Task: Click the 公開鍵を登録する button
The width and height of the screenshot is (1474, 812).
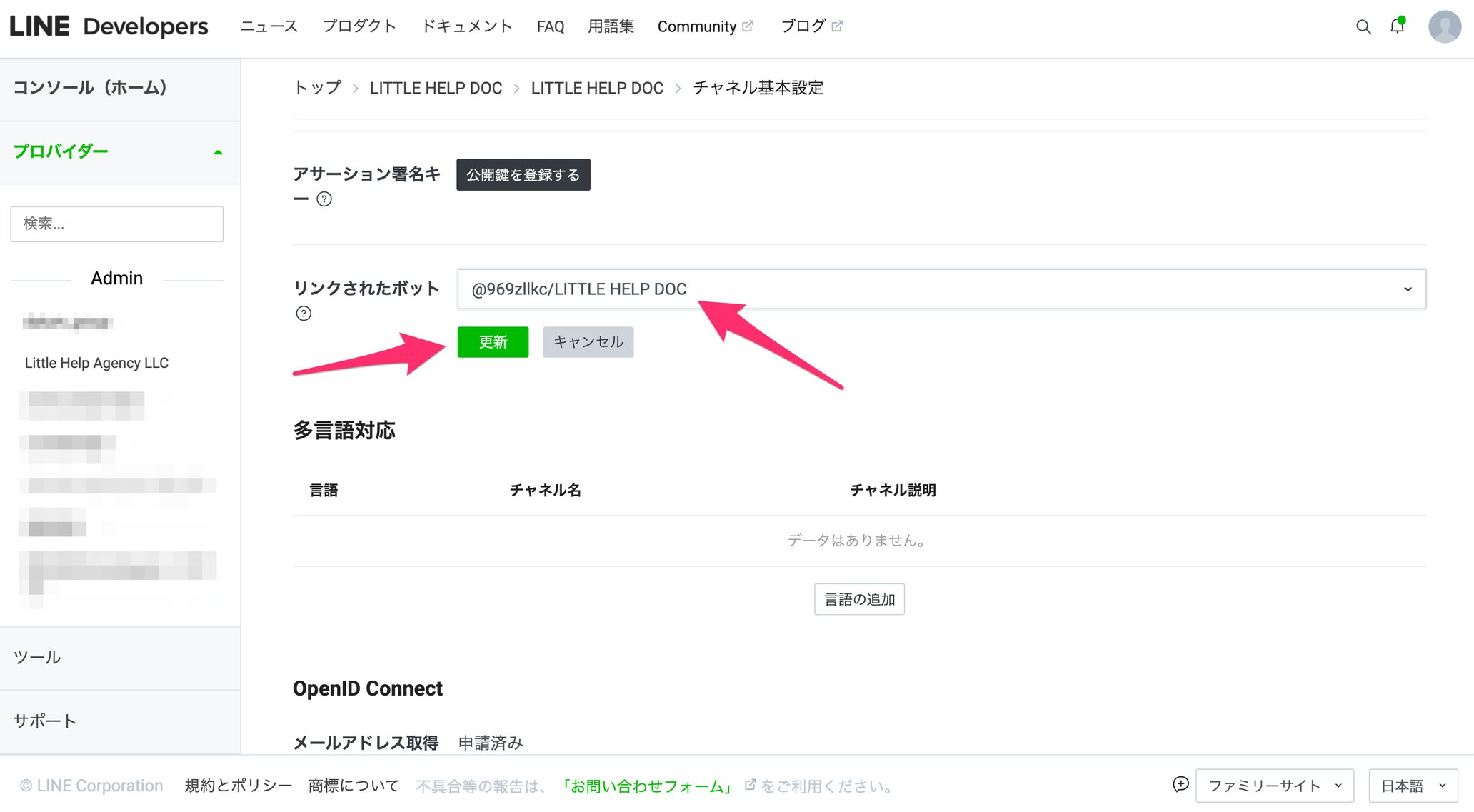Action: [523, 174]
